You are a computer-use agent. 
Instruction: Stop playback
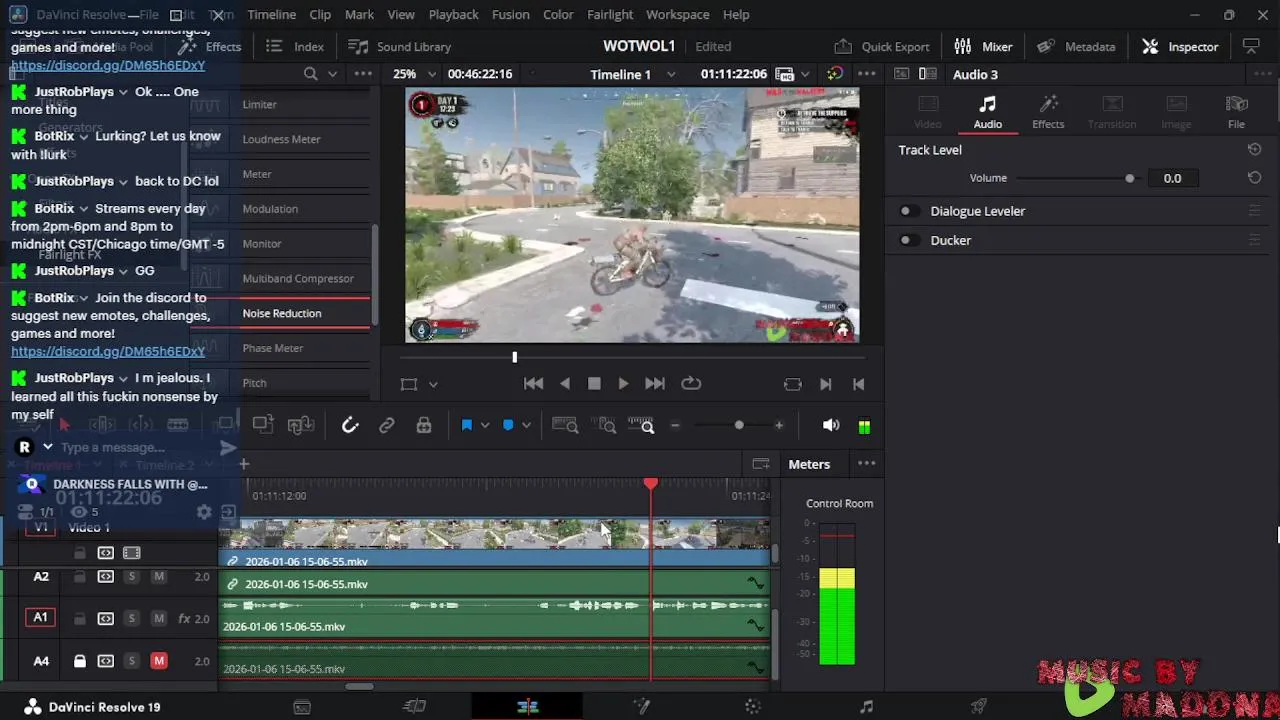594,383
